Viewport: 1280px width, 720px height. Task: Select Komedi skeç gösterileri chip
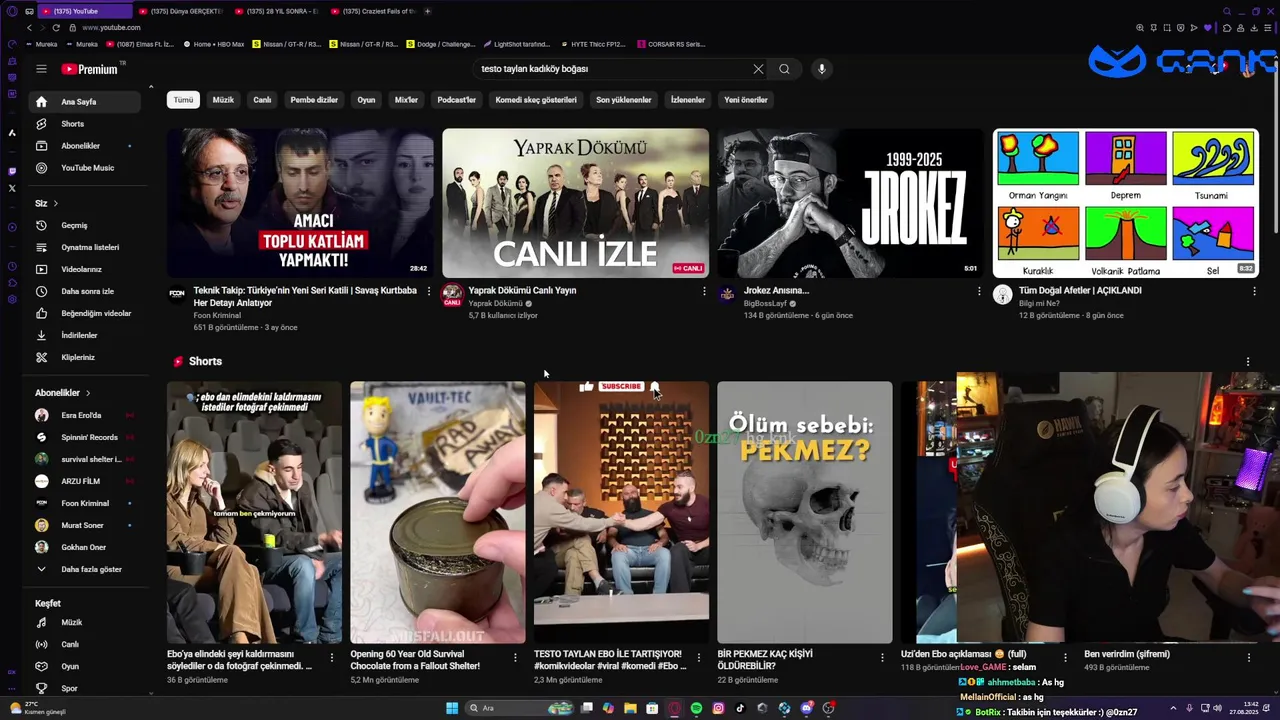click(x=536, y=100)
